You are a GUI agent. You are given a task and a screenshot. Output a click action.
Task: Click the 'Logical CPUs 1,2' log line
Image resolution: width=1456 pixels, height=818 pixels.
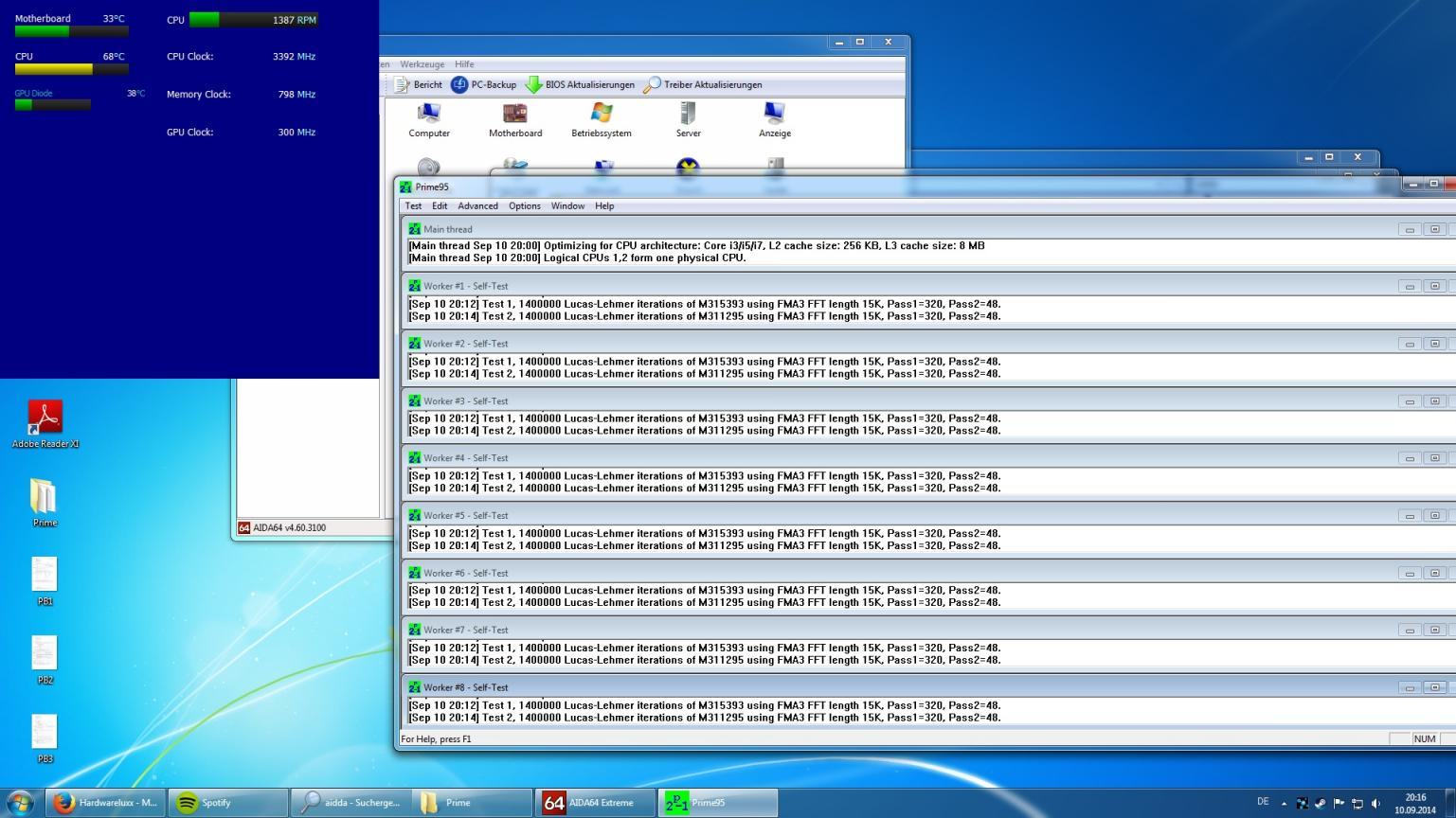click(577, 258)
